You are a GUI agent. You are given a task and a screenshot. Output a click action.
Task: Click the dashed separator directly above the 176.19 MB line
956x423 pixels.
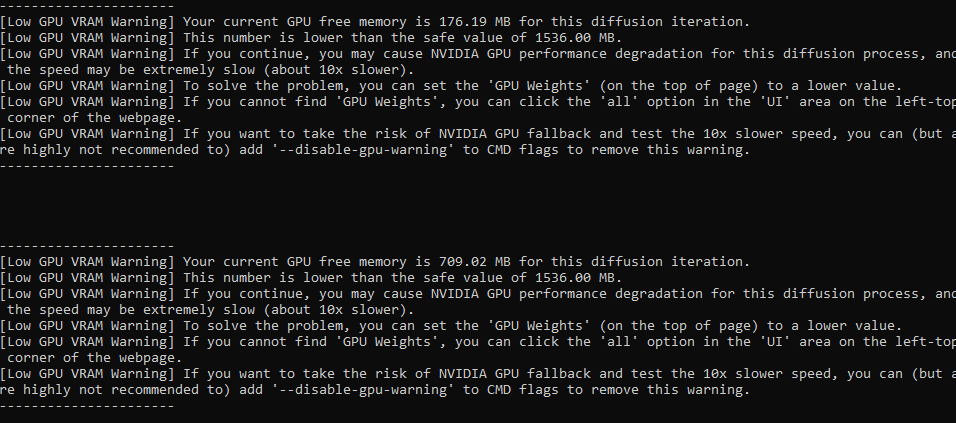(x=87, y=6)
